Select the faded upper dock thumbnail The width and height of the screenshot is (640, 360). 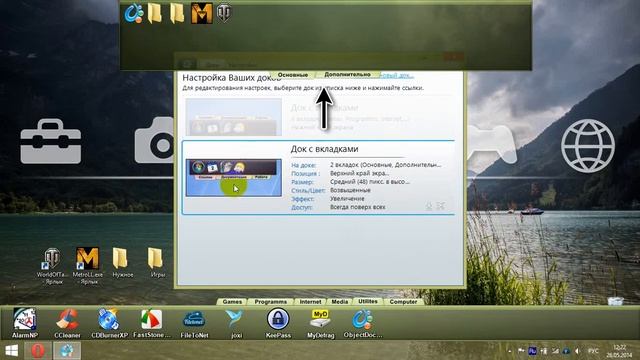[233, 117]
